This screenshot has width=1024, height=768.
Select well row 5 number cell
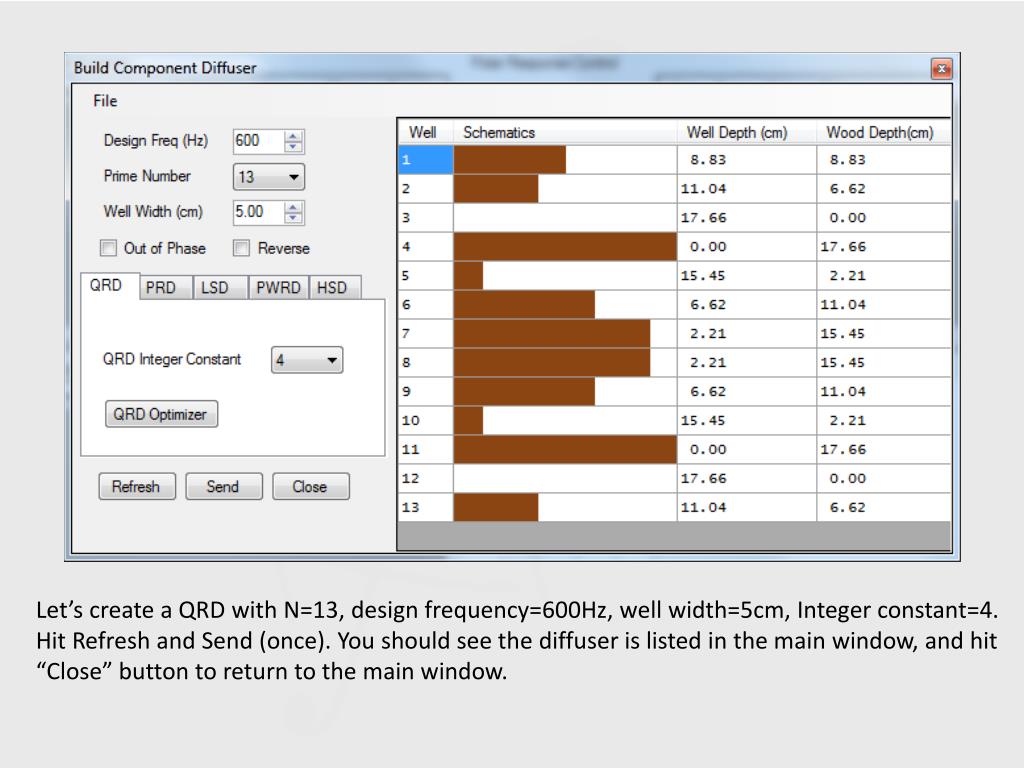pos(425,276)
